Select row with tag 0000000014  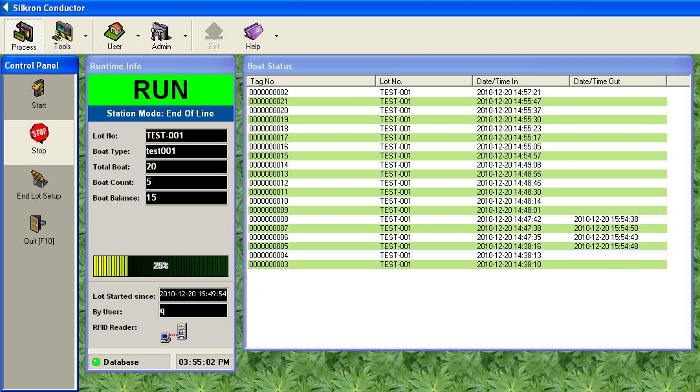(457, 165)
